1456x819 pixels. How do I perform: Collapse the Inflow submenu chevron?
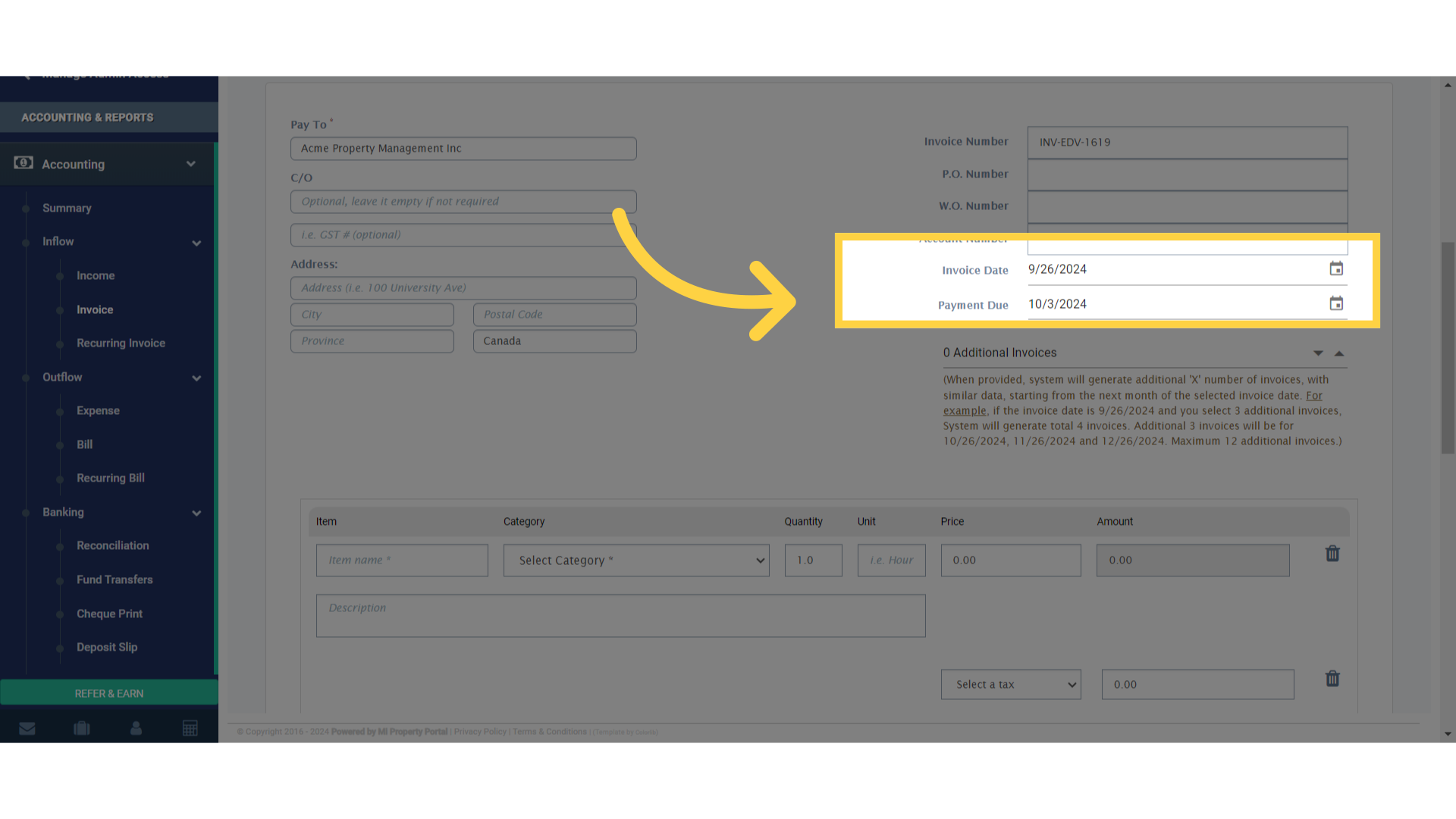pyautogui.click(x=196, y=243)
